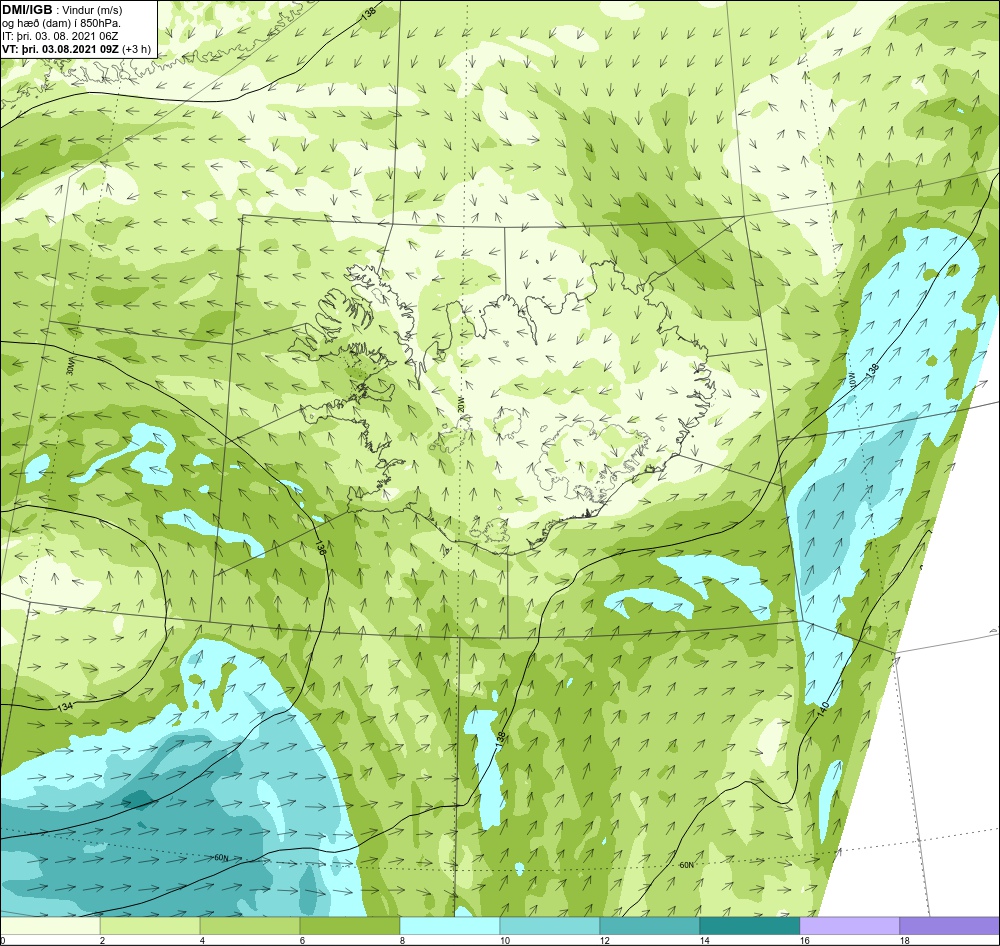
Task: Click the '30W' longitude label
Action: [x=70, y=367]
